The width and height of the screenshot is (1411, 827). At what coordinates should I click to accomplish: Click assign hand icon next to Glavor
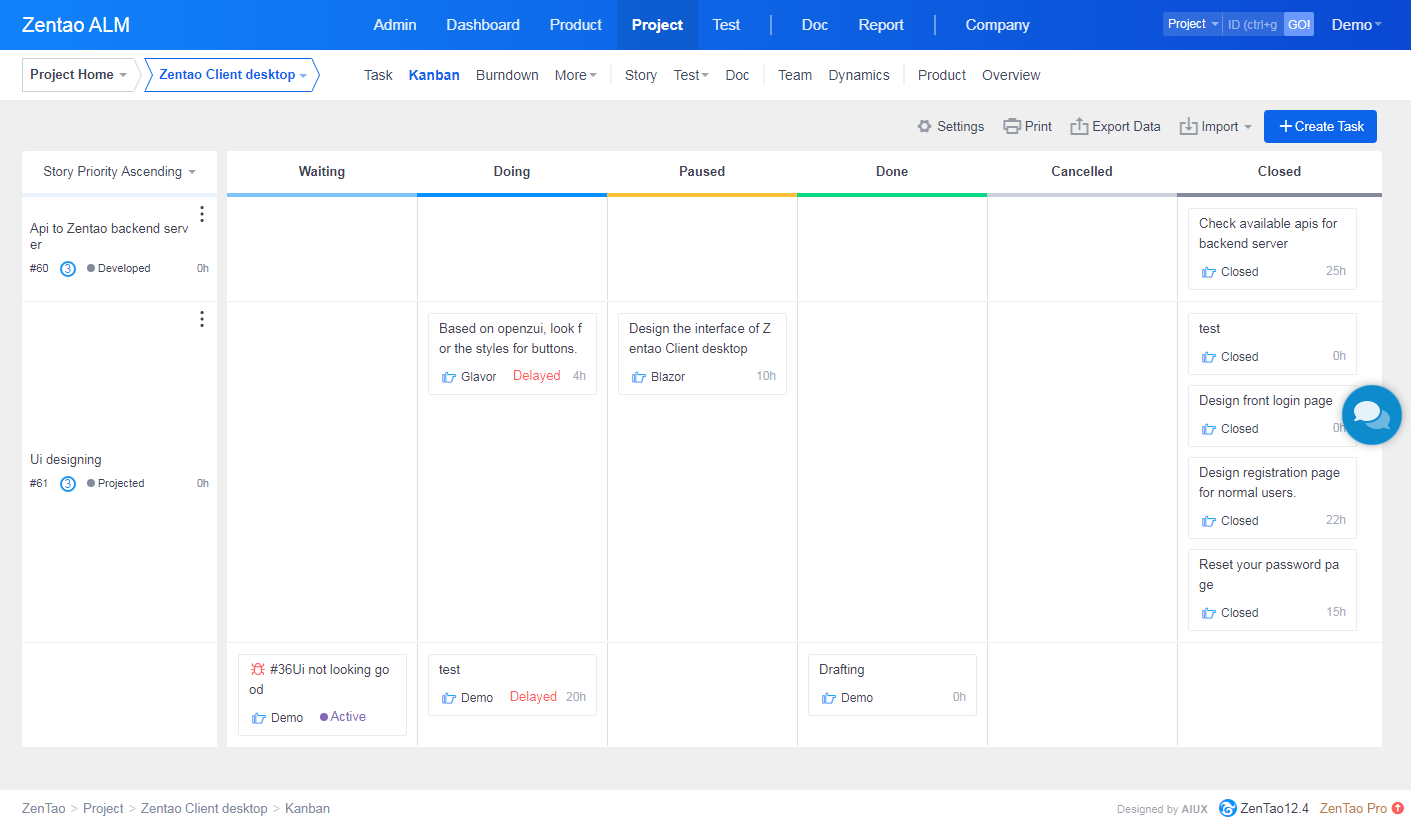(x=449, y=377)
